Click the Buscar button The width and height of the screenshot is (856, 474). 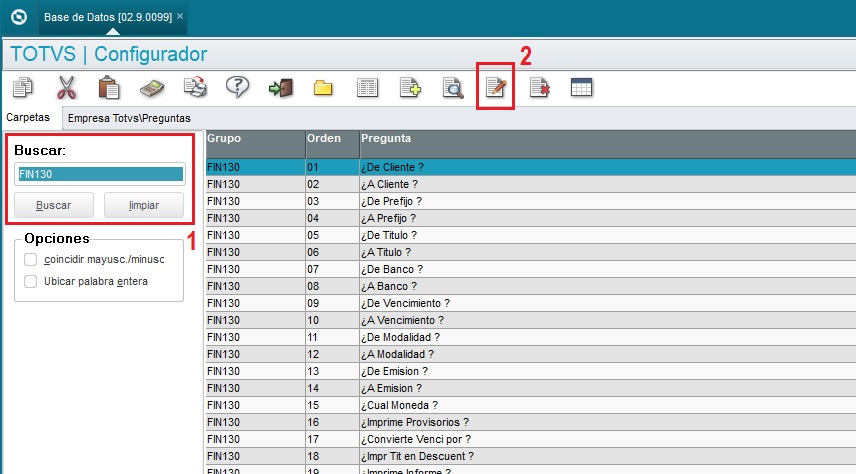click(x=54, y=205)
